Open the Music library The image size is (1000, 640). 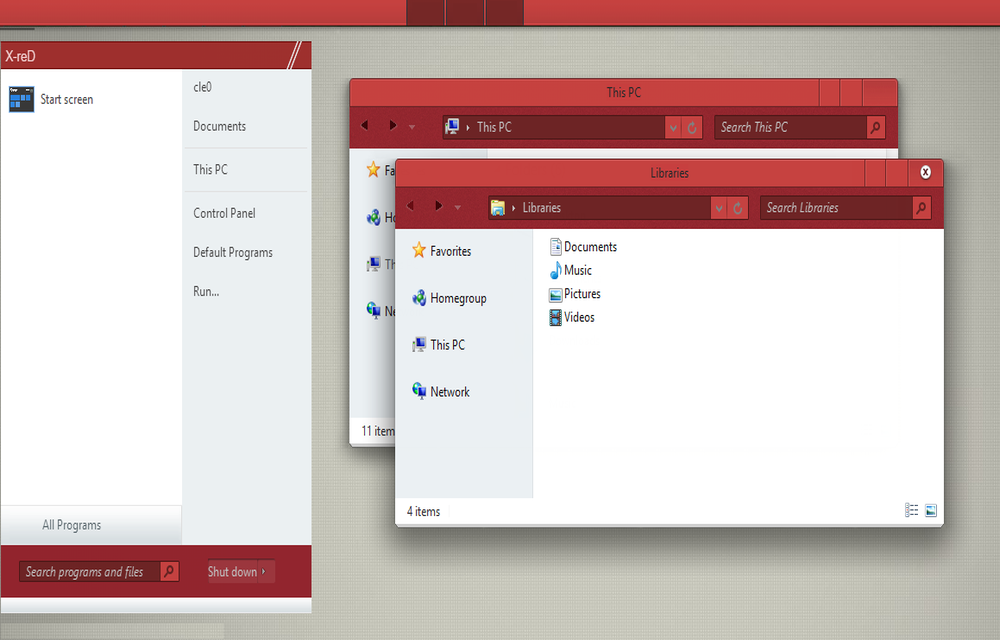[576, 270]
